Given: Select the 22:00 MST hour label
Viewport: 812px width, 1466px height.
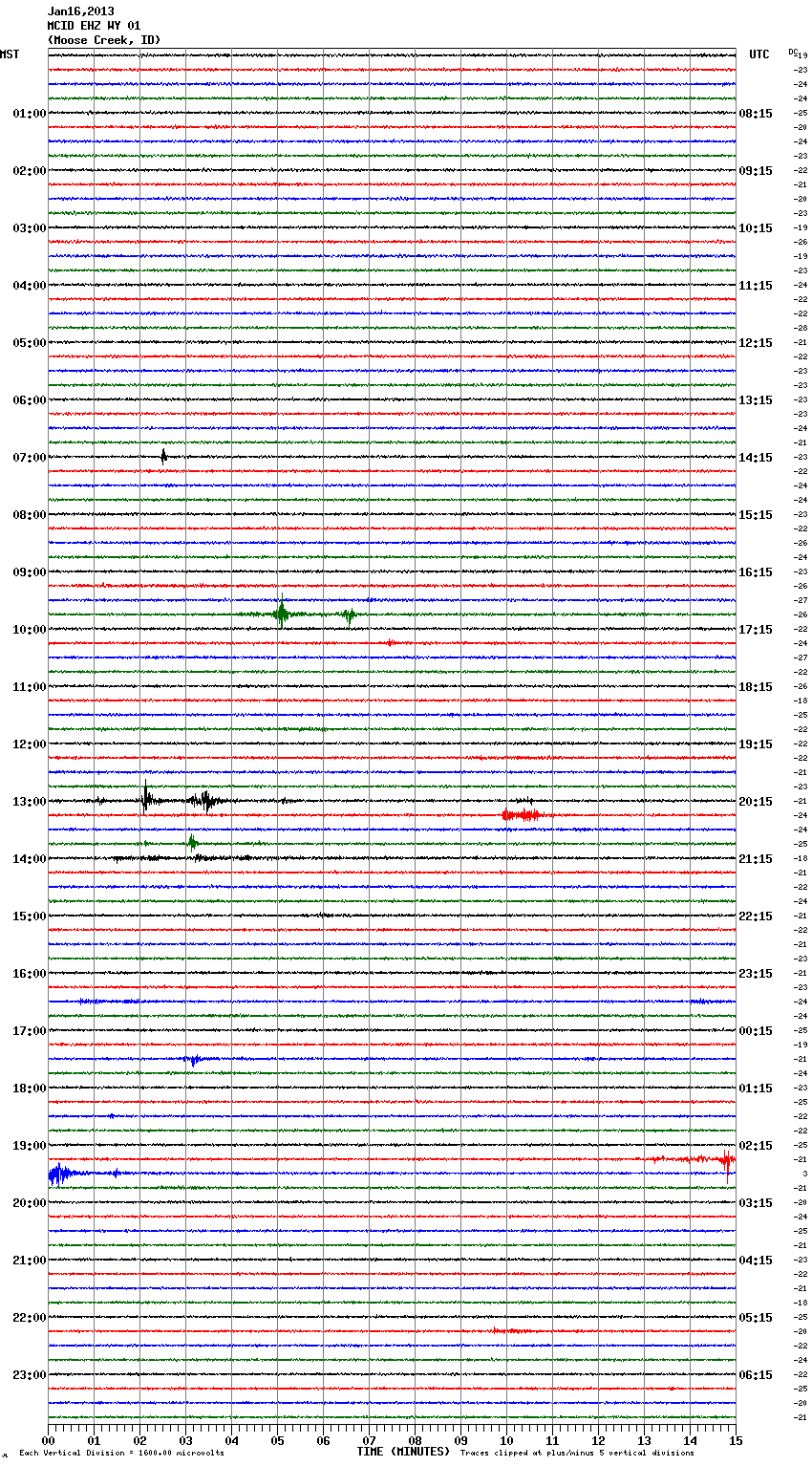Looking at the screenshot, I should (x=29, y=1318).
